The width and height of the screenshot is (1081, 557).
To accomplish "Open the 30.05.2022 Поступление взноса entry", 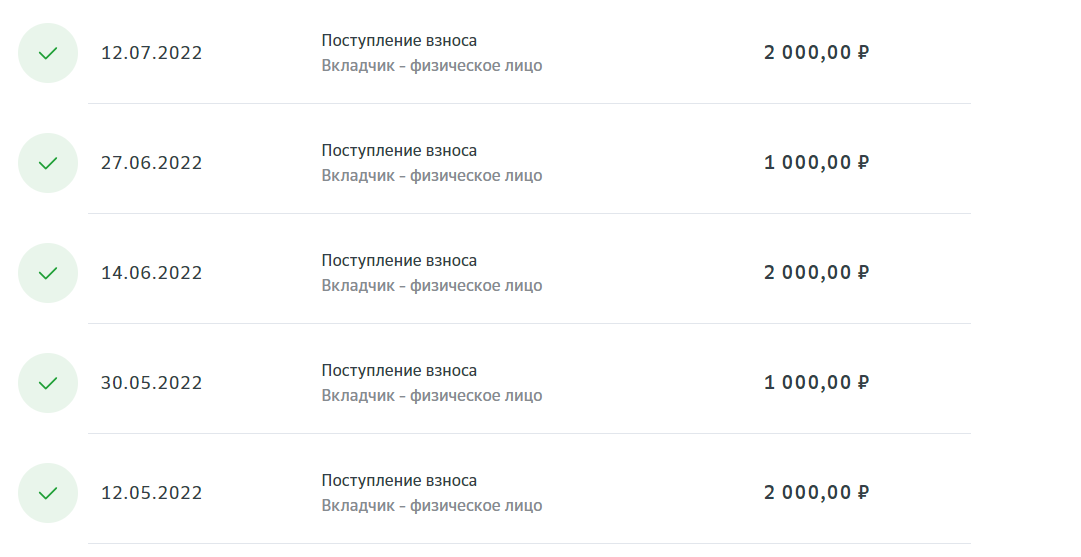I will 399,371.
